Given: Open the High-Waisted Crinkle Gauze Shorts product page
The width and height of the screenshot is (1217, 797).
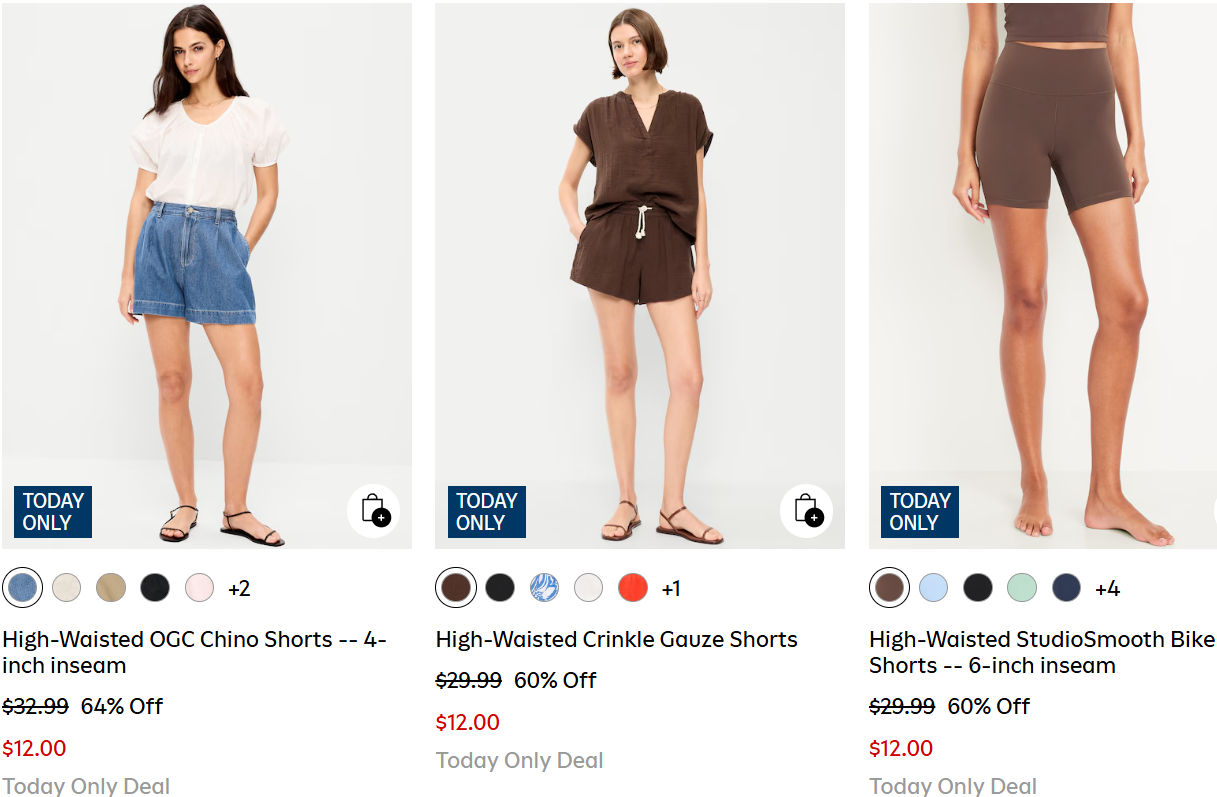Looking at the screenshot, I should click(x=617, y=639).
